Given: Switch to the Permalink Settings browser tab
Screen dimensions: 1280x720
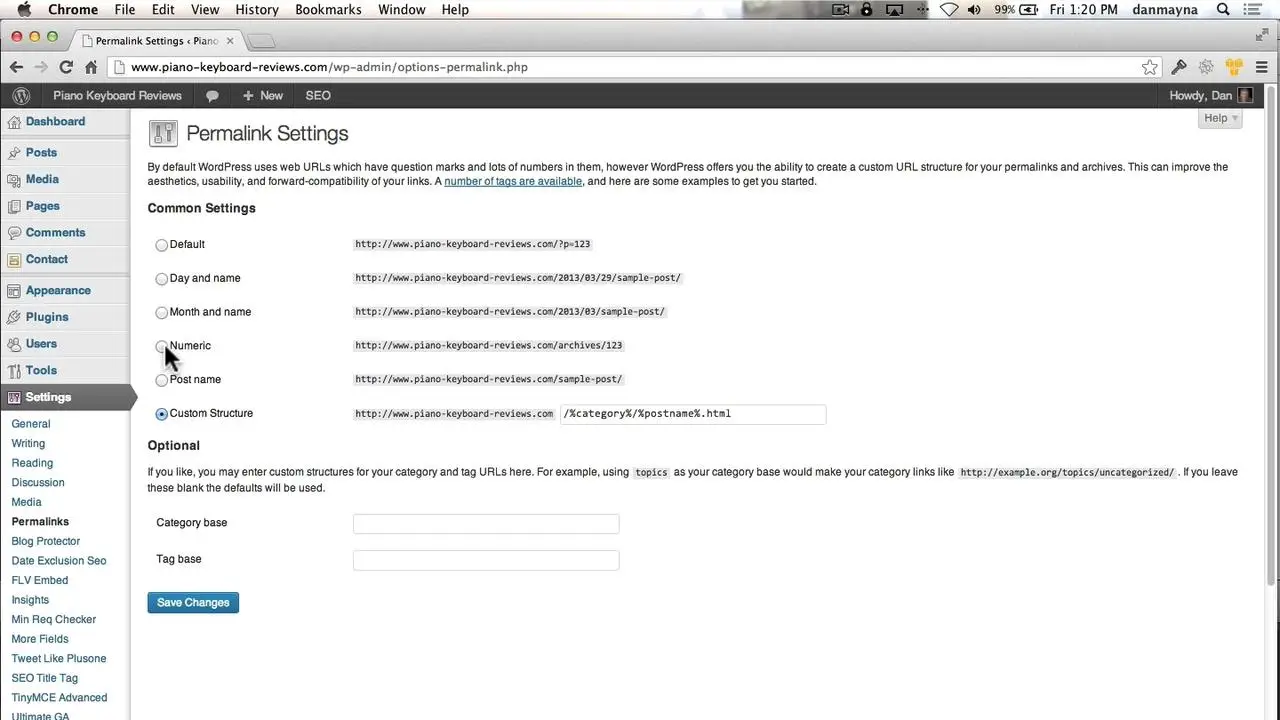Looking at the screenshot, I should (156, 41).
